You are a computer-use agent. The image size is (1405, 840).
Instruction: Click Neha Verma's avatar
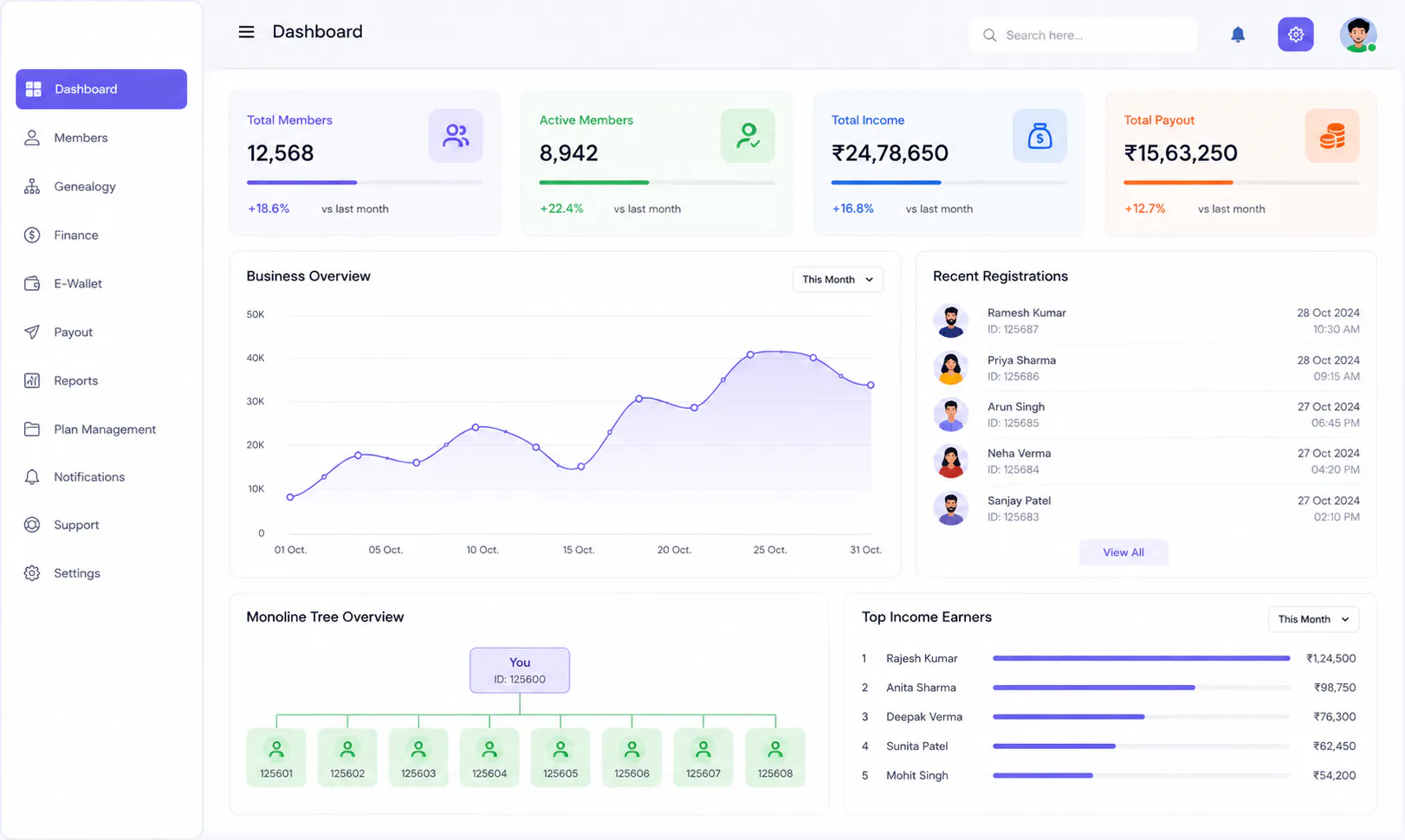[x=951, y=462]
